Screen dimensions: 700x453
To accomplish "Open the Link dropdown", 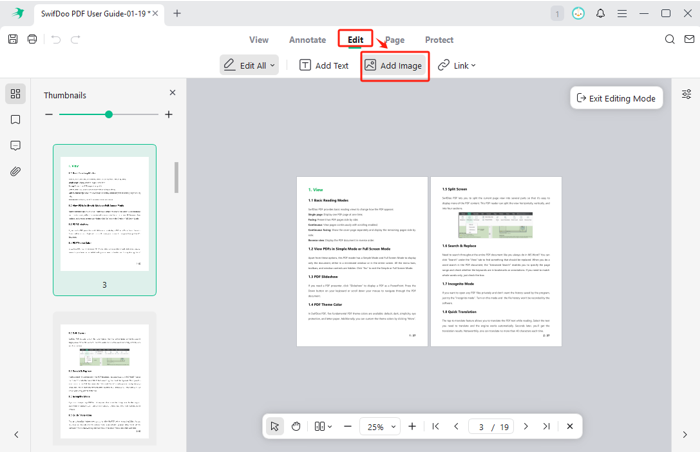I will tap(456, 65).
